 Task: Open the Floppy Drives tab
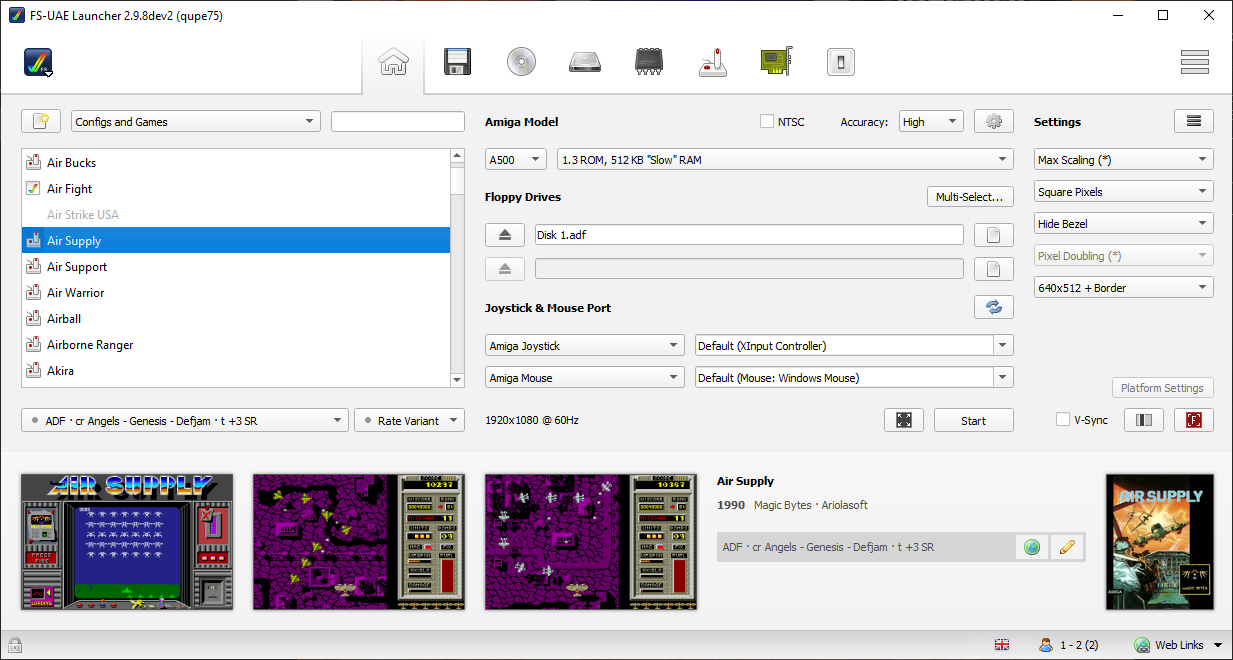(457, 62)
